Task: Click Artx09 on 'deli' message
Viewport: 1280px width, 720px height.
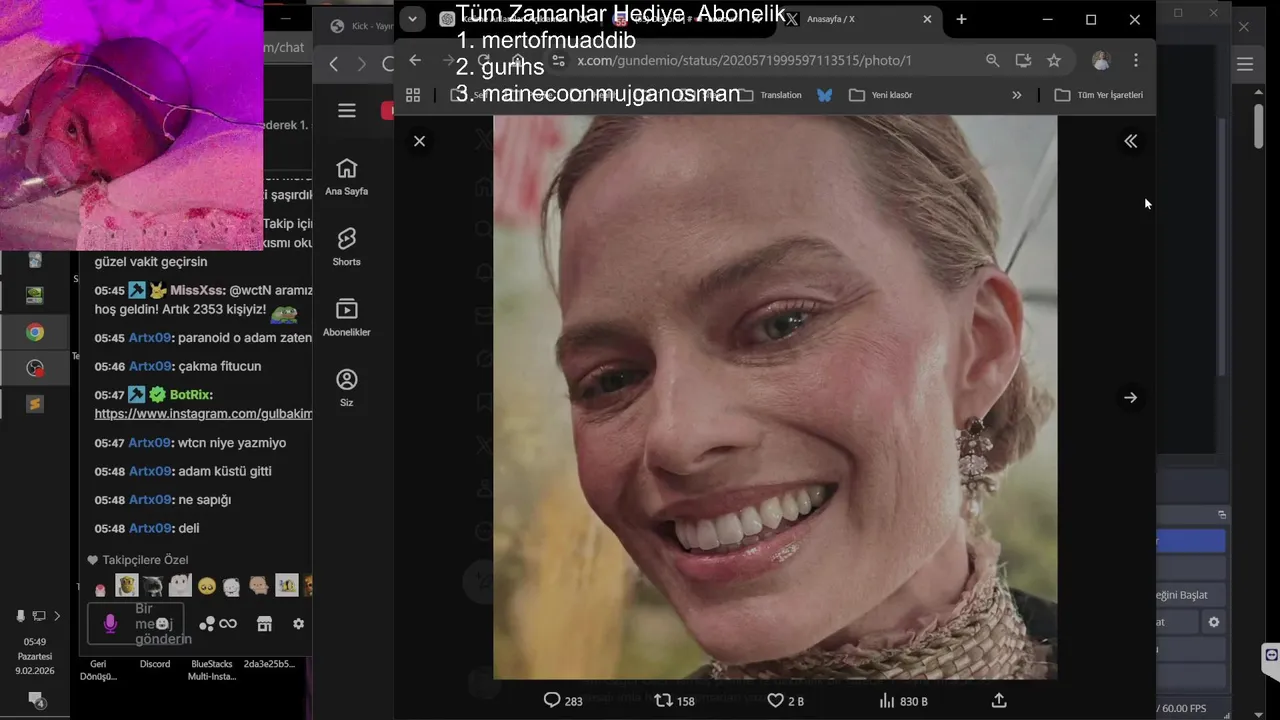Action: [x=150, y=528]
